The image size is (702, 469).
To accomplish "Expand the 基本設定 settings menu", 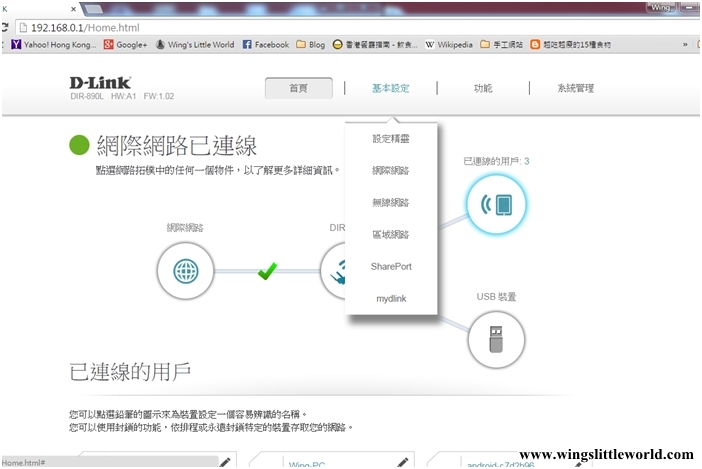I will (x=390, y=88).
